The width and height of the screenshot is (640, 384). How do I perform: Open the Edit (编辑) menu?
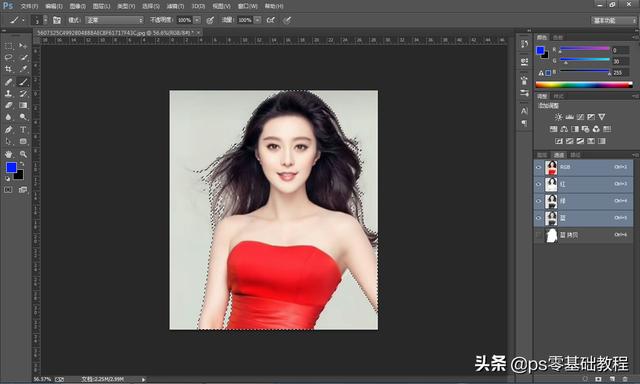[54, 6]
